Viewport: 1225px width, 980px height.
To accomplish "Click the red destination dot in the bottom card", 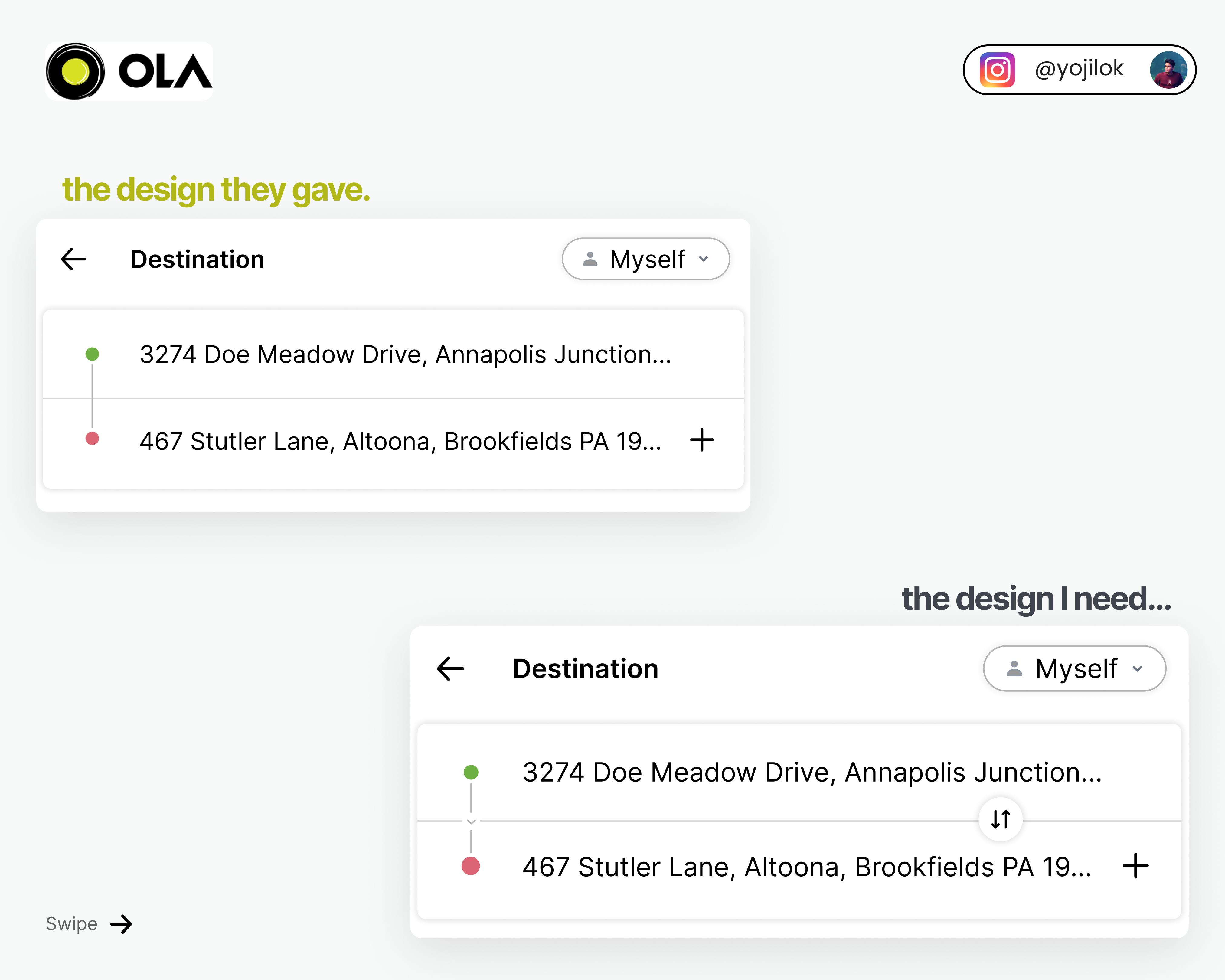I will [x=470, y=866].
